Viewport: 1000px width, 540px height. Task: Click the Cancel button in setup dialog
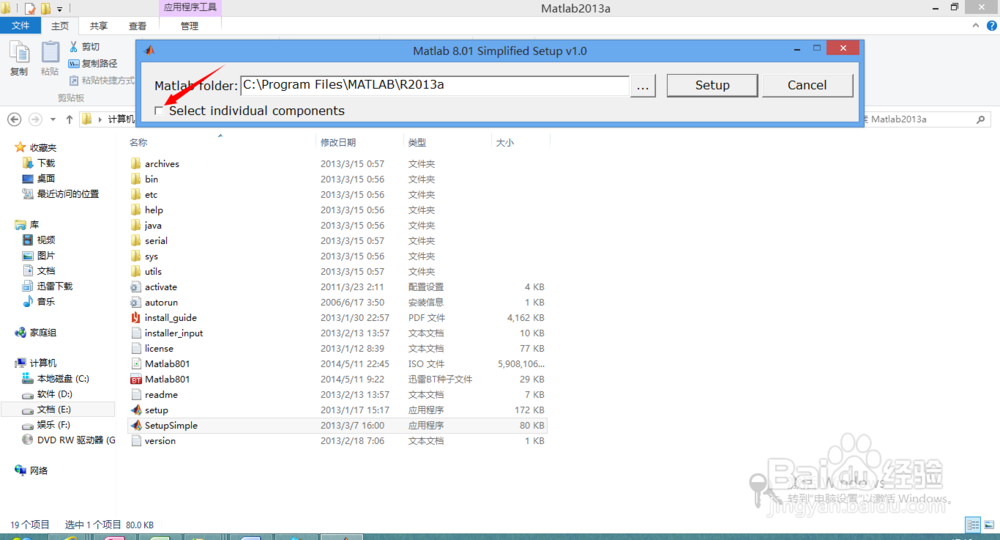pyautogui.click(x=807, y=85)
